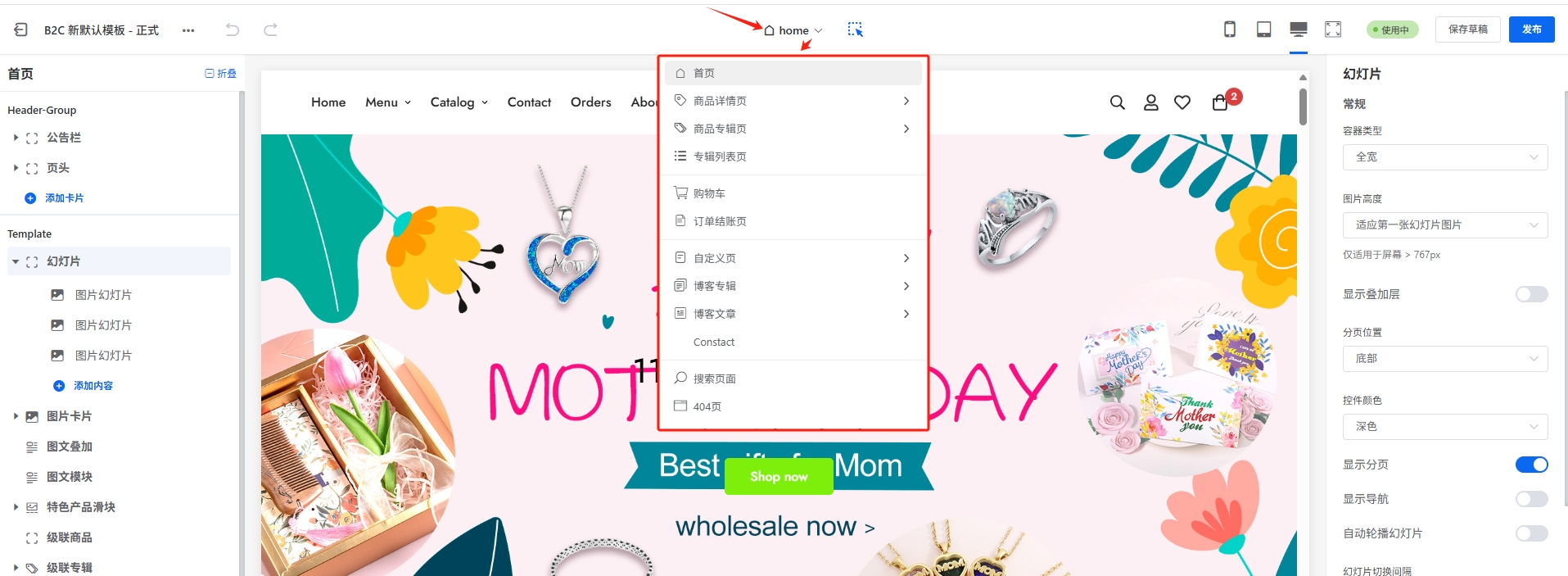Click the preview vertical scrollbar thumb
1568x576 pixels.
[1303, 107]
